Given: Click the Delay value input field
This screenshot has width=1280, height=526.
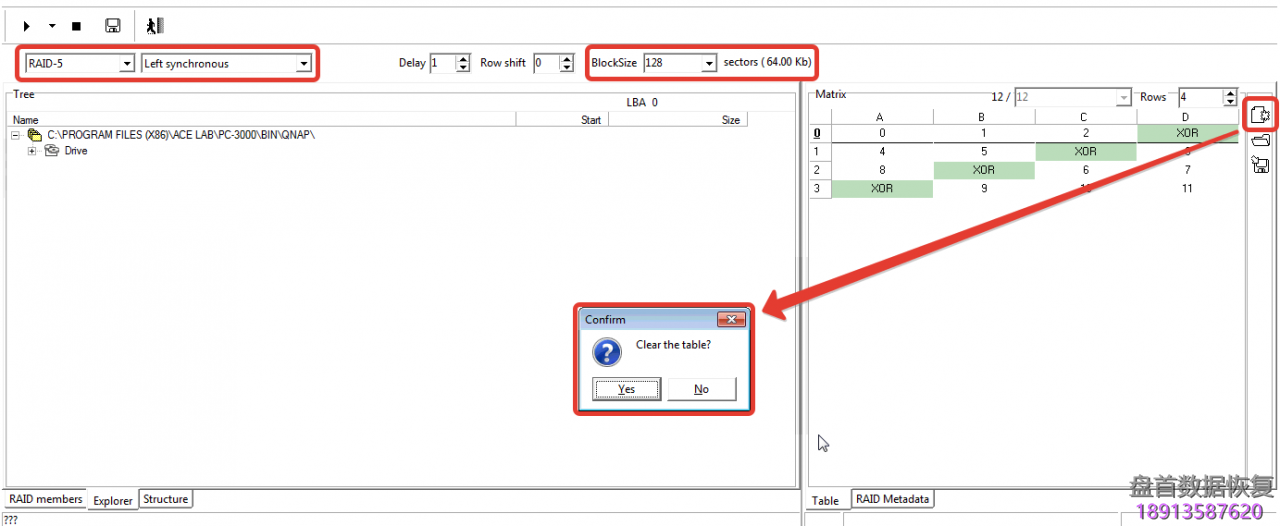Looking at the screenshot, I should point(441,63).
